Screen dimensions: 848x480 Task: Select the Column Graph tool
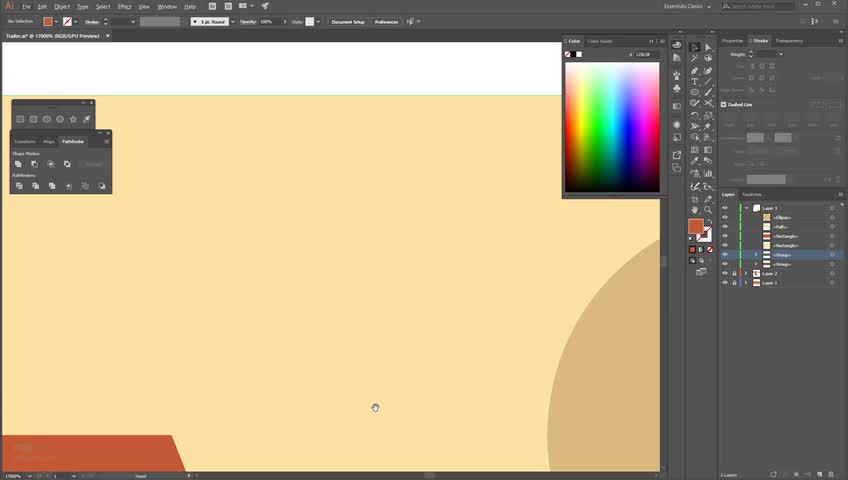[708, 174]
